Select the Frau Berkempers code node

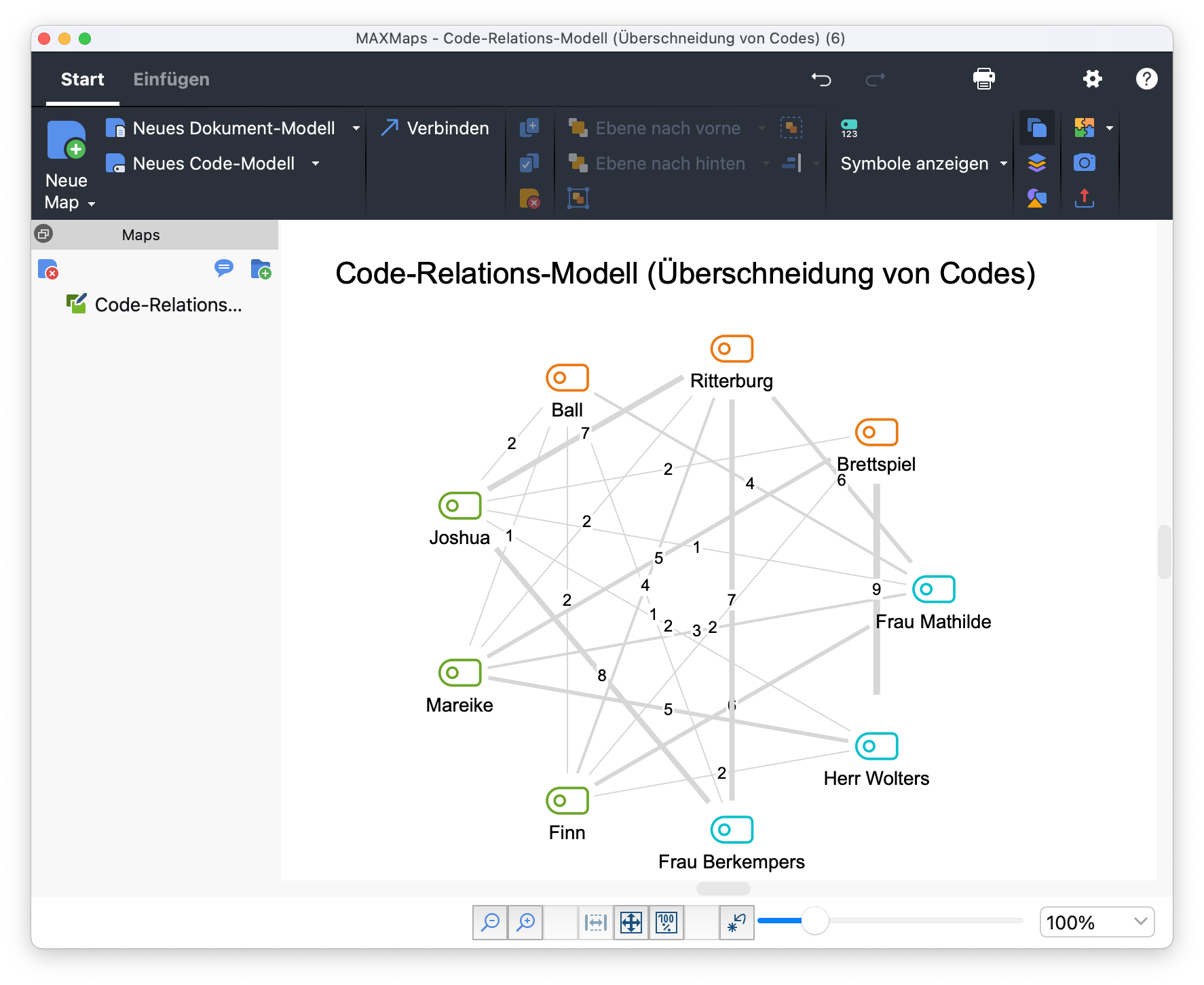tap(732, 844)
